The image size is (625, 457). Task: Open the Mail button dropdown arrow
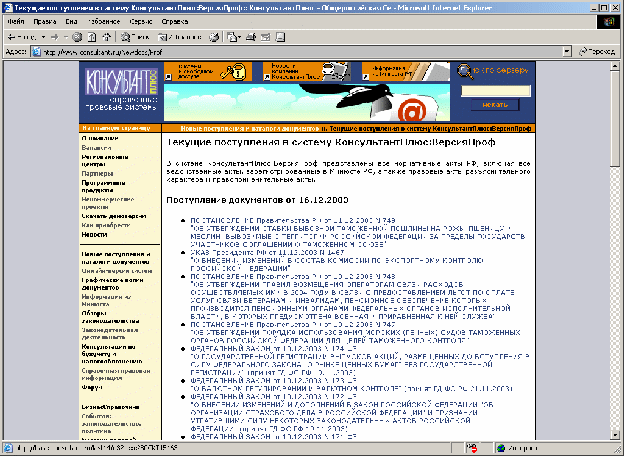[240, 37]
